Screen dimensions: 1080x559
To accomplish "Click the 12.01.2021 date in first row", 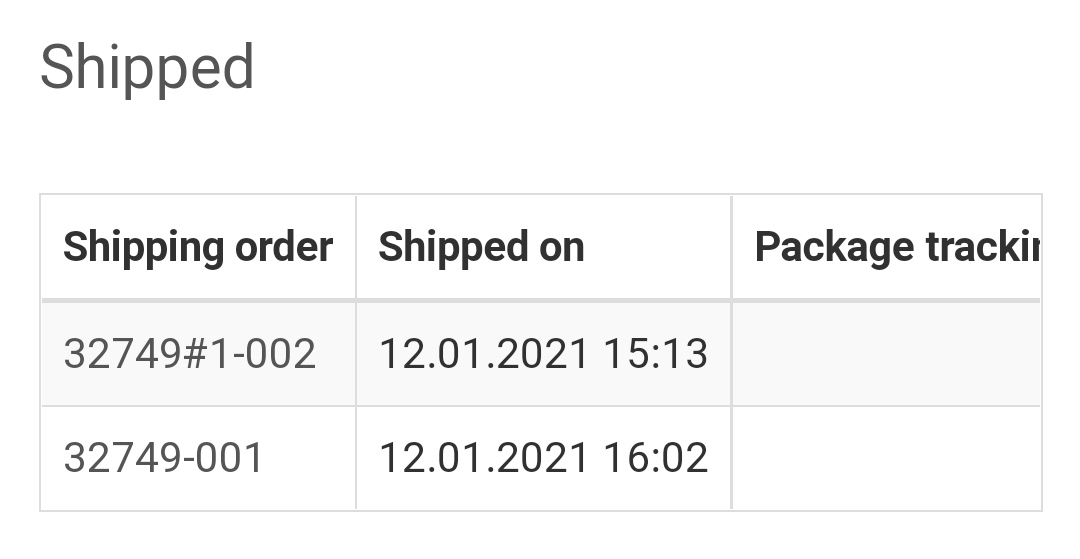I will 483,354.
